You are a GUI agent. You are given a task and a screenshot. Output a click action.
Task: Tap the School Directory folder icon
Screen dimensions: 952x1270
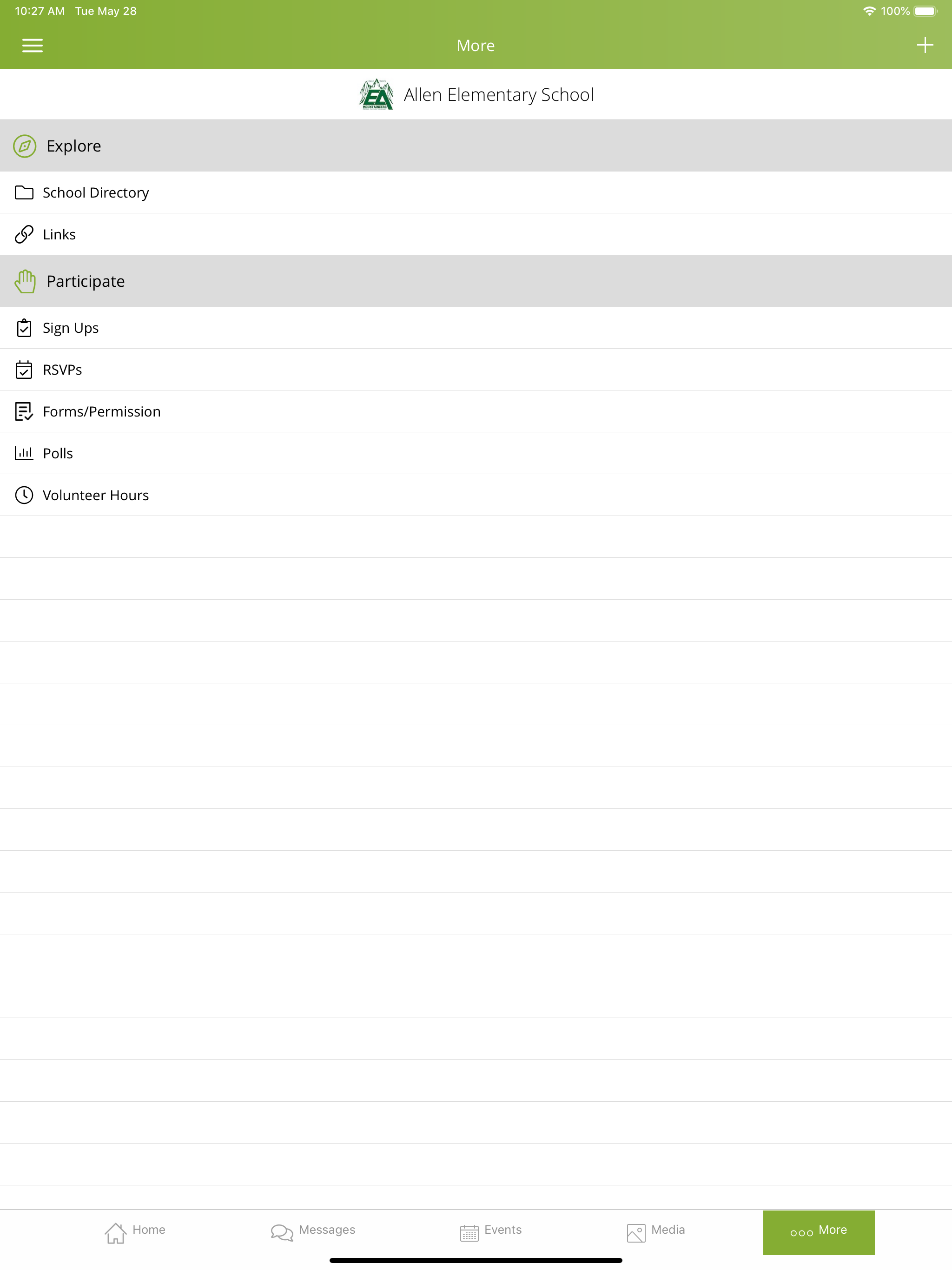point(24,192)
